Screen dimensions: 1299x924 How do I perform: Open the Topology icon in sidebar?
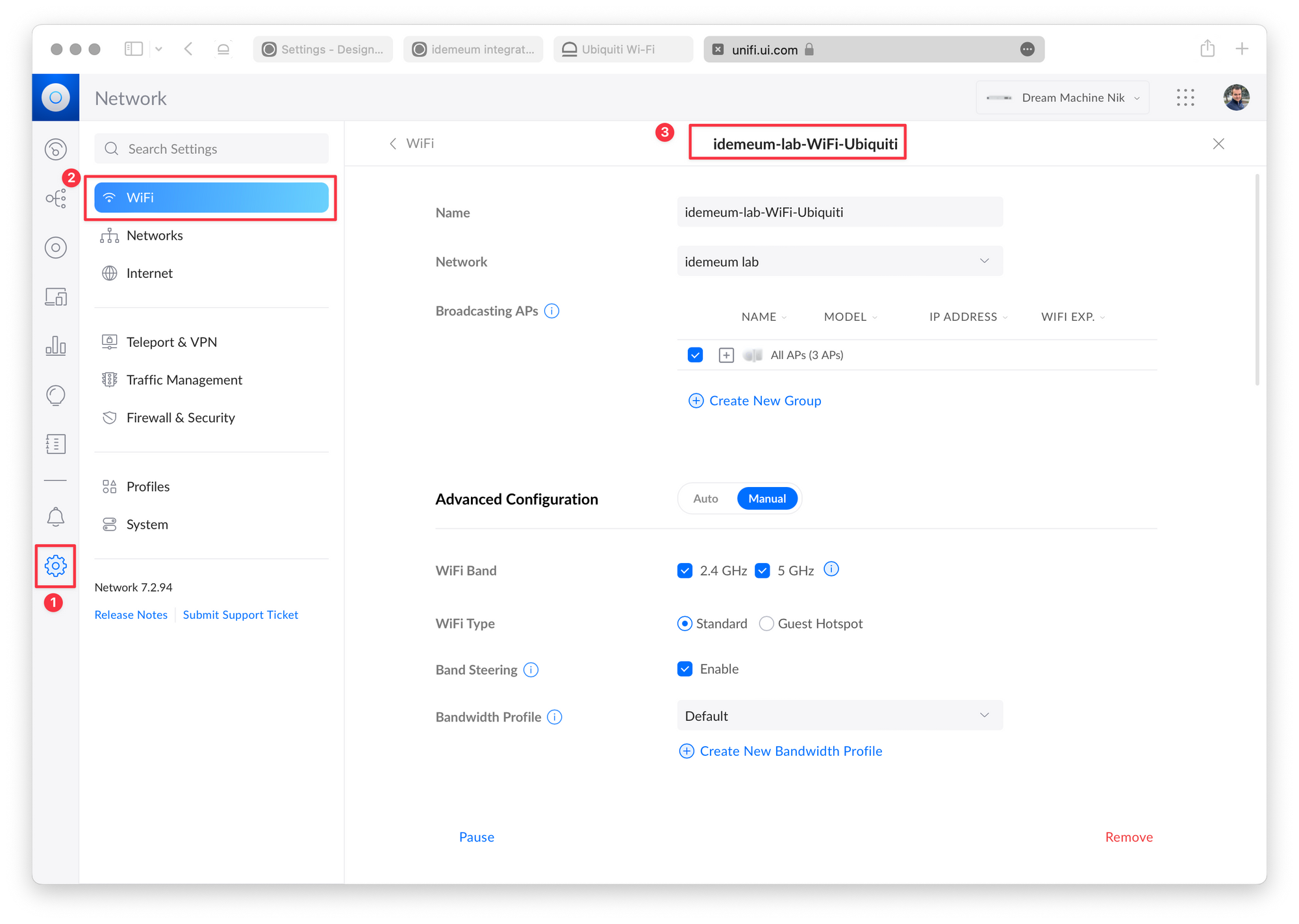56,198
